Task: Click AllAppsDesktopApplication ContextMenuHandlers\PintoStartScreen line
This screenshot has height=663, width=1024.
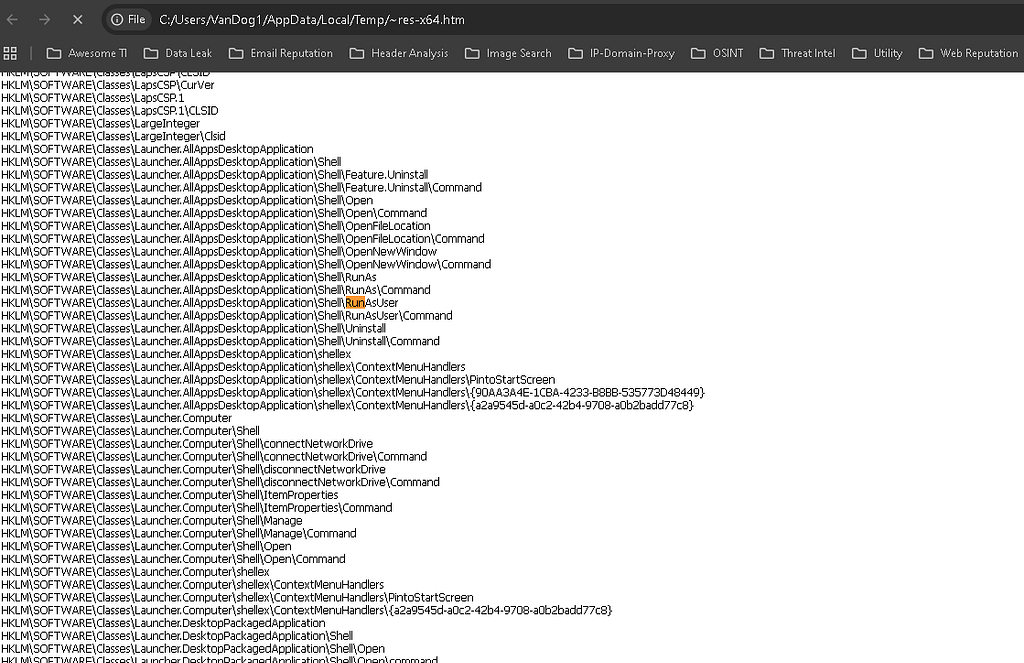Action: (x=278, y=380)
